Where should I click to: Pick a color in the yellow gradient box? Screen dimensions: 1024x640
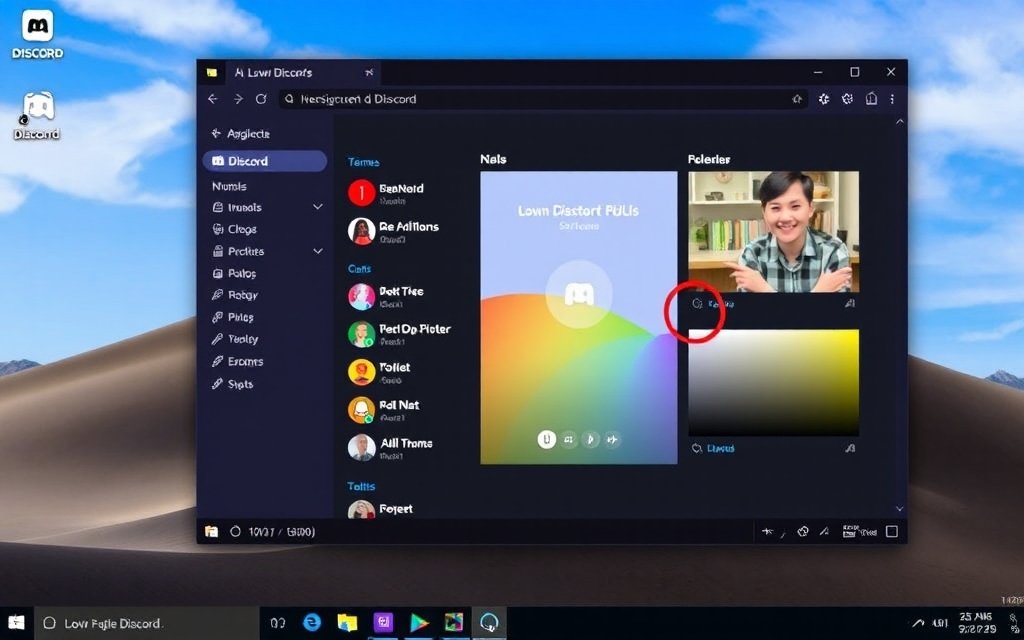(773, 383)
